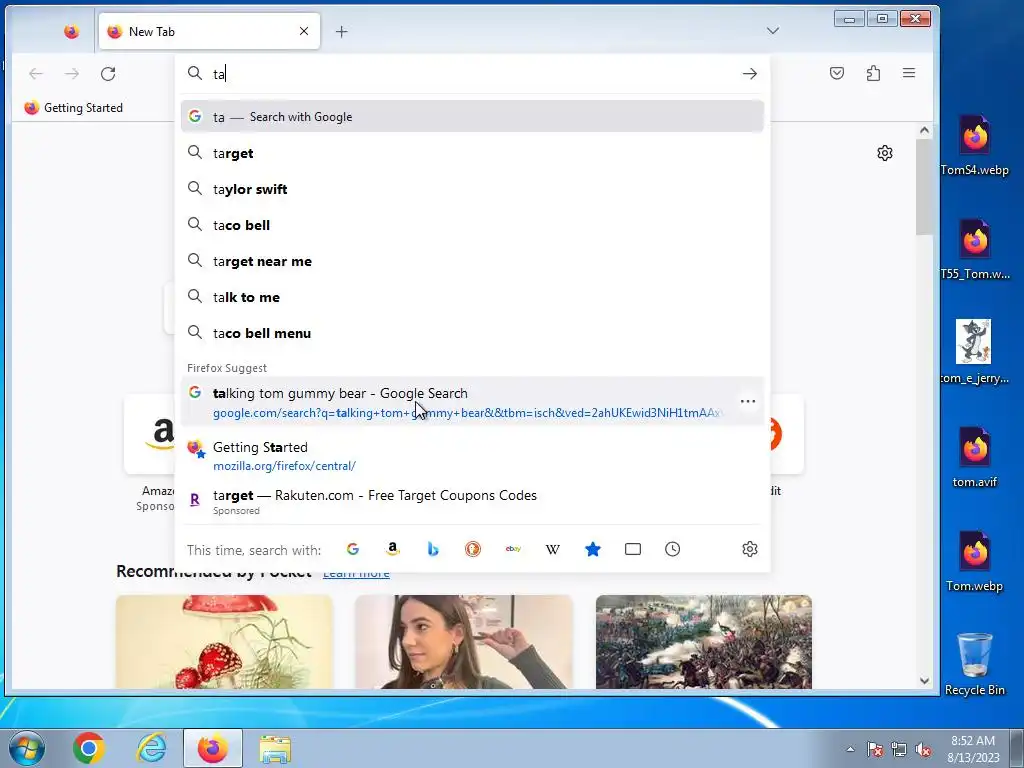This screenshot has height=768, width=1024.
Task: Open File Explorer from taskbar
Action: 275,748
